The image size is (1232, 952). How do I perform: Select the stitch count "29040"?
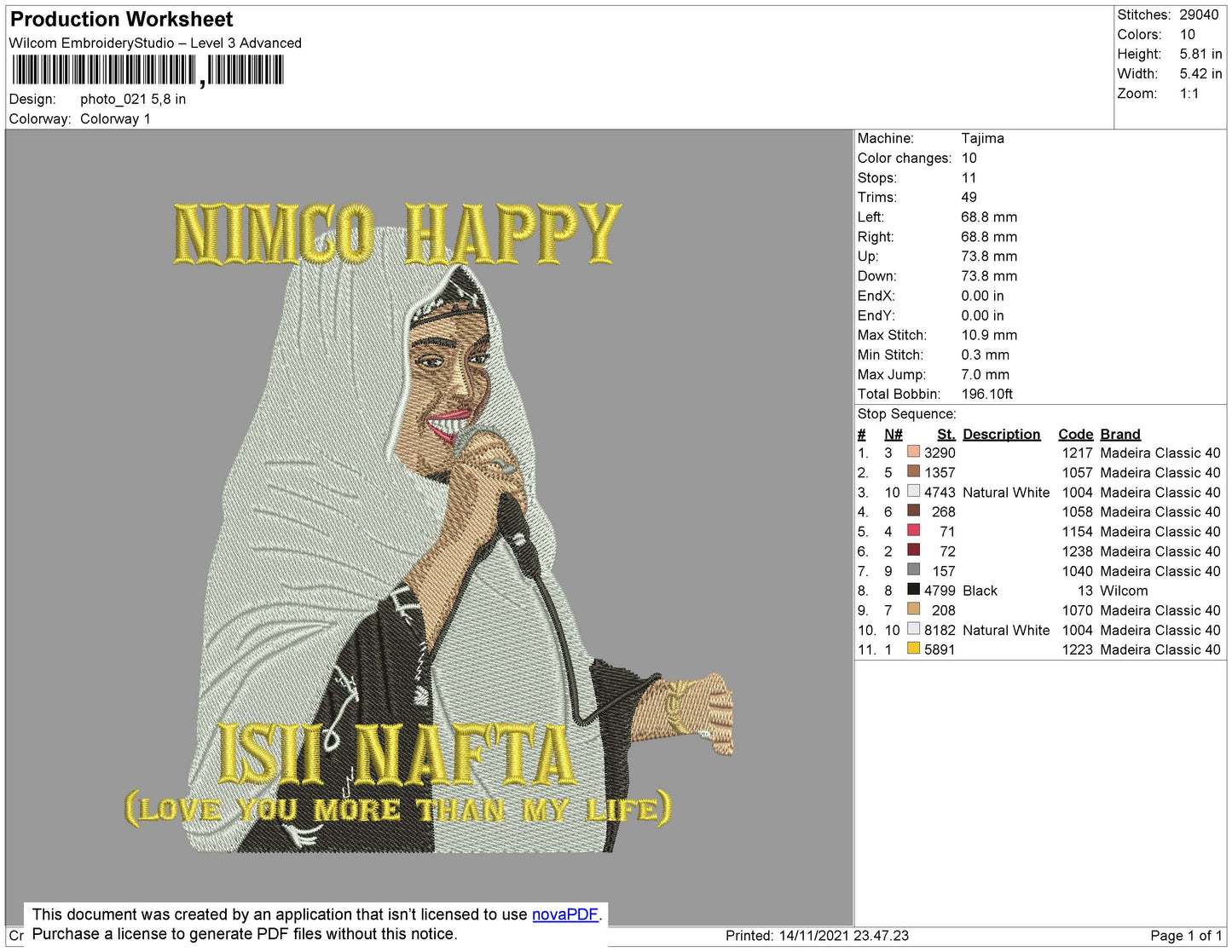(x=1199, y=14)
